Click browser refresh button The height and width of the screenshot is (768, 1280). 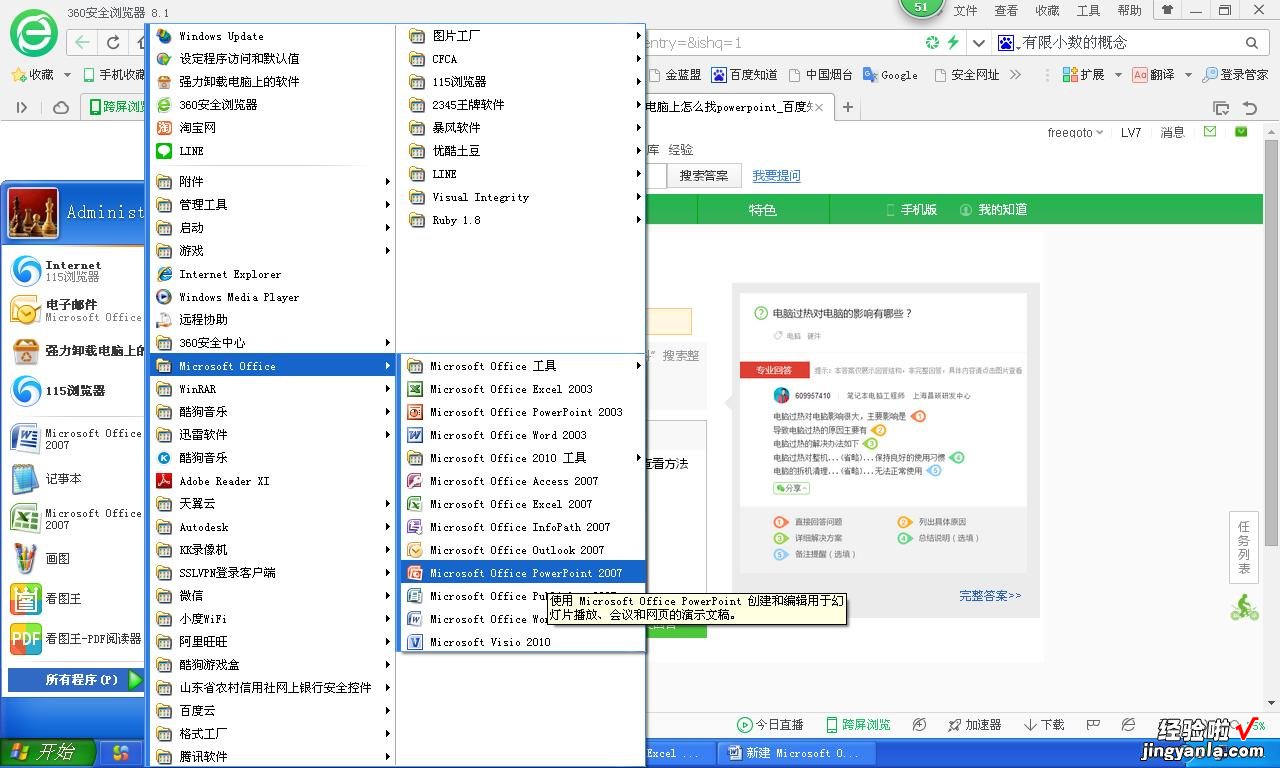point(113,43)
